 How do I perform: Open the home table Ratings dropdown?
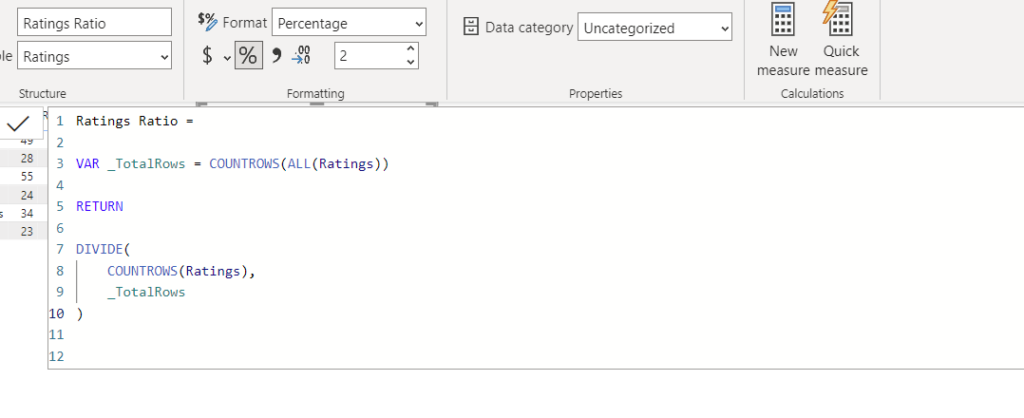point(94,57)
